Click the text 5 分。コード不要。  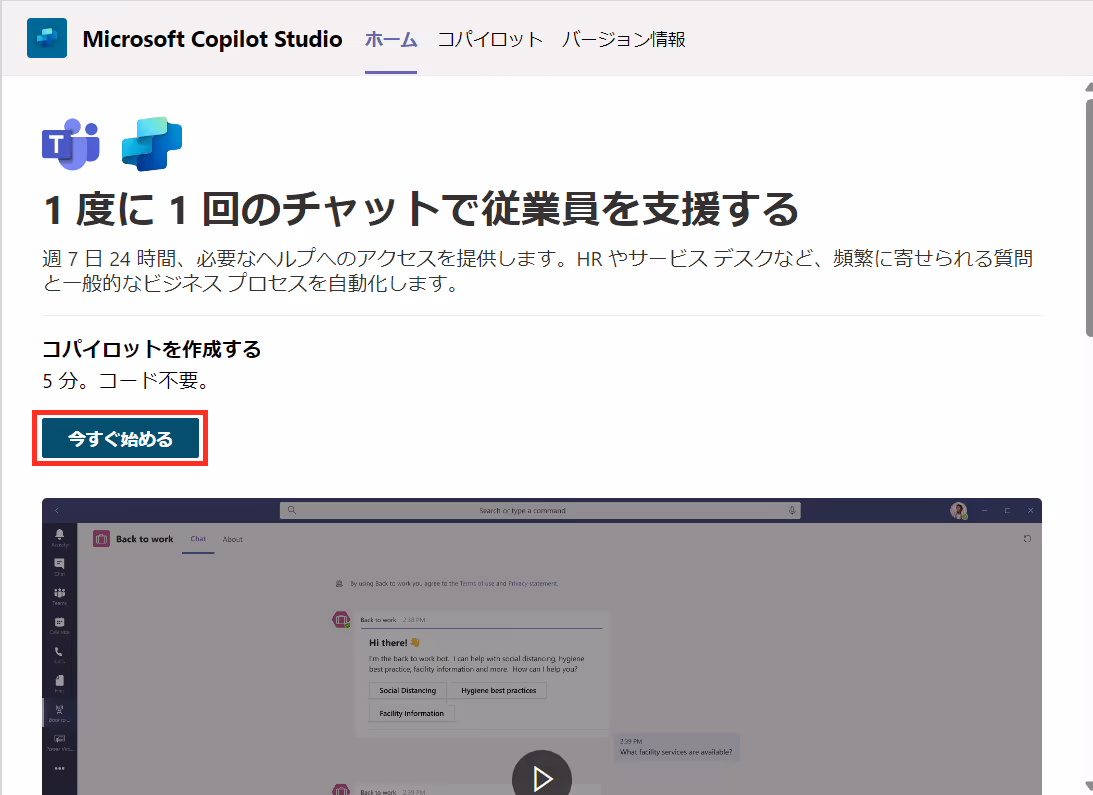(x=125, y=381)
